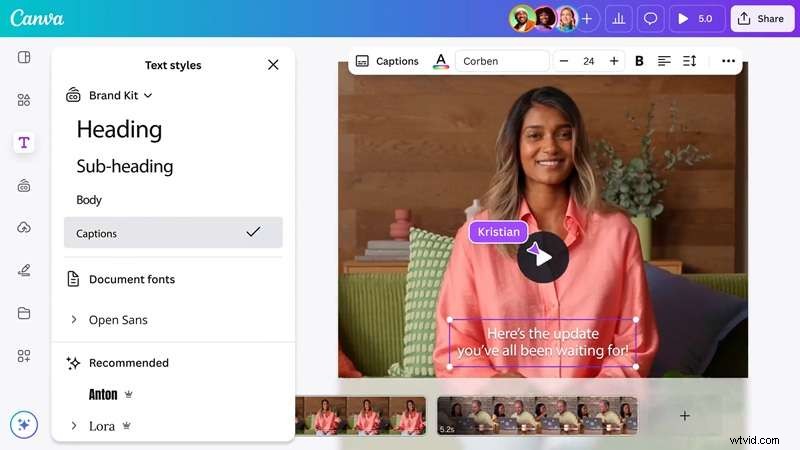The height and width of the screenshot is (450, 800).
Task: Toggle bold formatting
Action: click(639, 61)
